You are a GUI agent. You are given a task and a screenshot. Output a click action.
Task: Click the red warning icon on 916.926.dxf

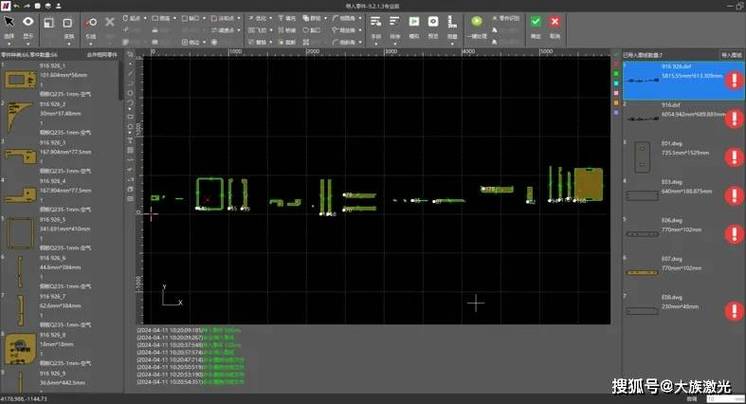pos(734,80)
